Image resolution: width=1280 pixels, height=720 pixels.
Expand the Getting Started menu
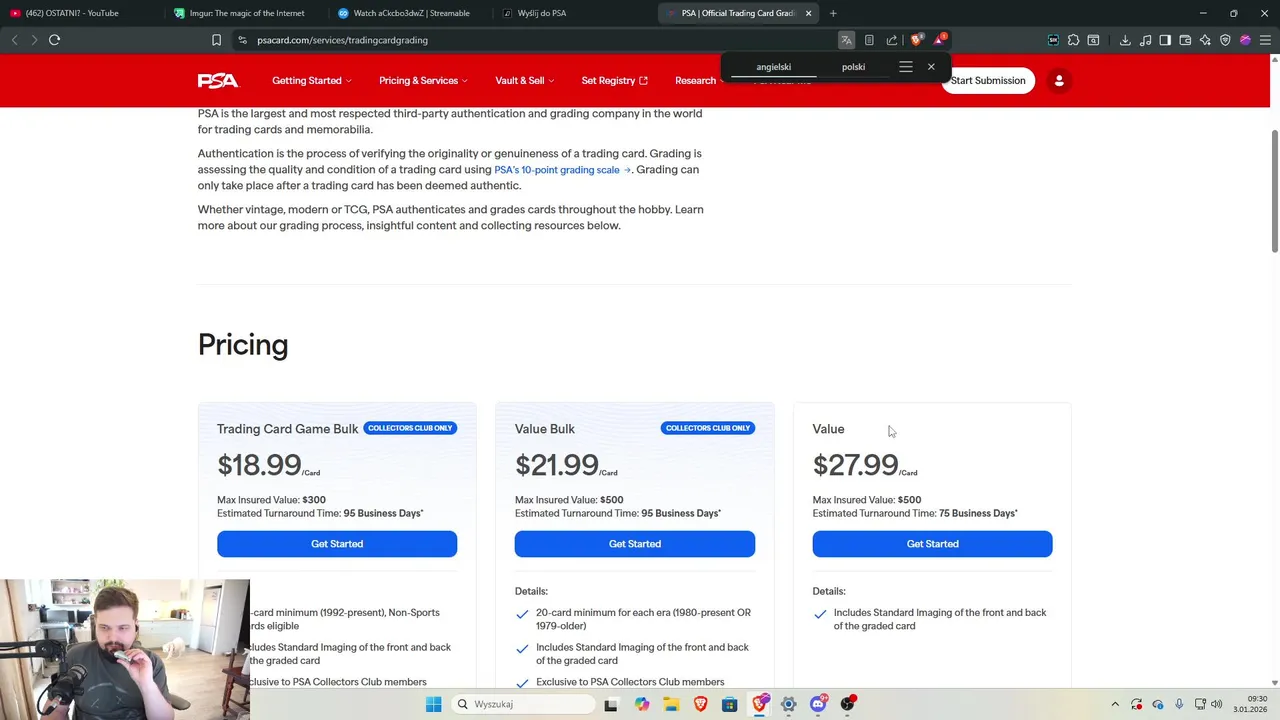(x=312, y=80)
